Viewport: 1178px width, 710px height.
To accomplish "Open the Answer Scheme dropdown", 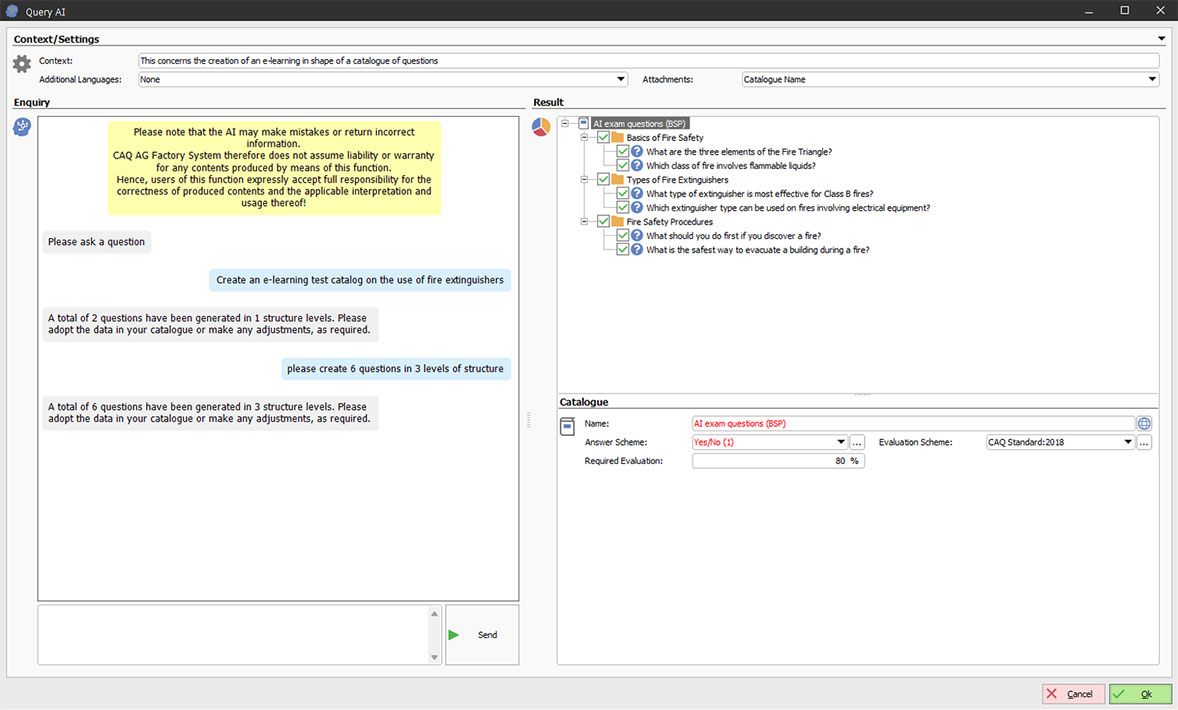I will point(841,442).
